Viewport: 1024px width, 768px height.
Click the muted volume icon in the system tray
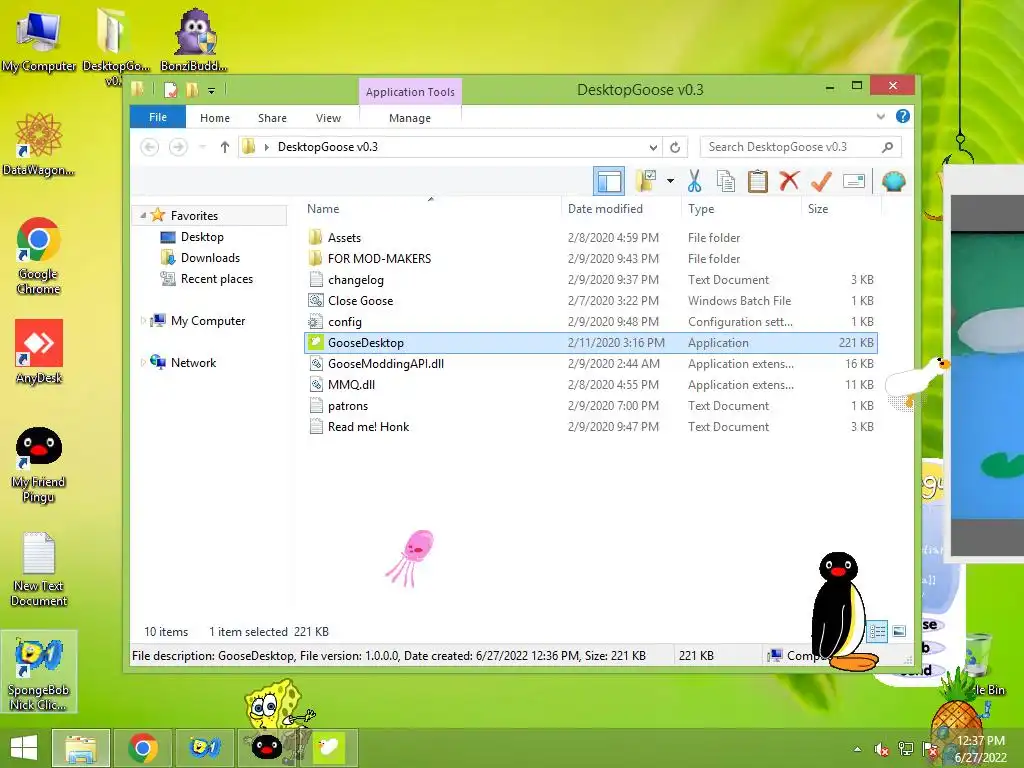pos(882,750)
